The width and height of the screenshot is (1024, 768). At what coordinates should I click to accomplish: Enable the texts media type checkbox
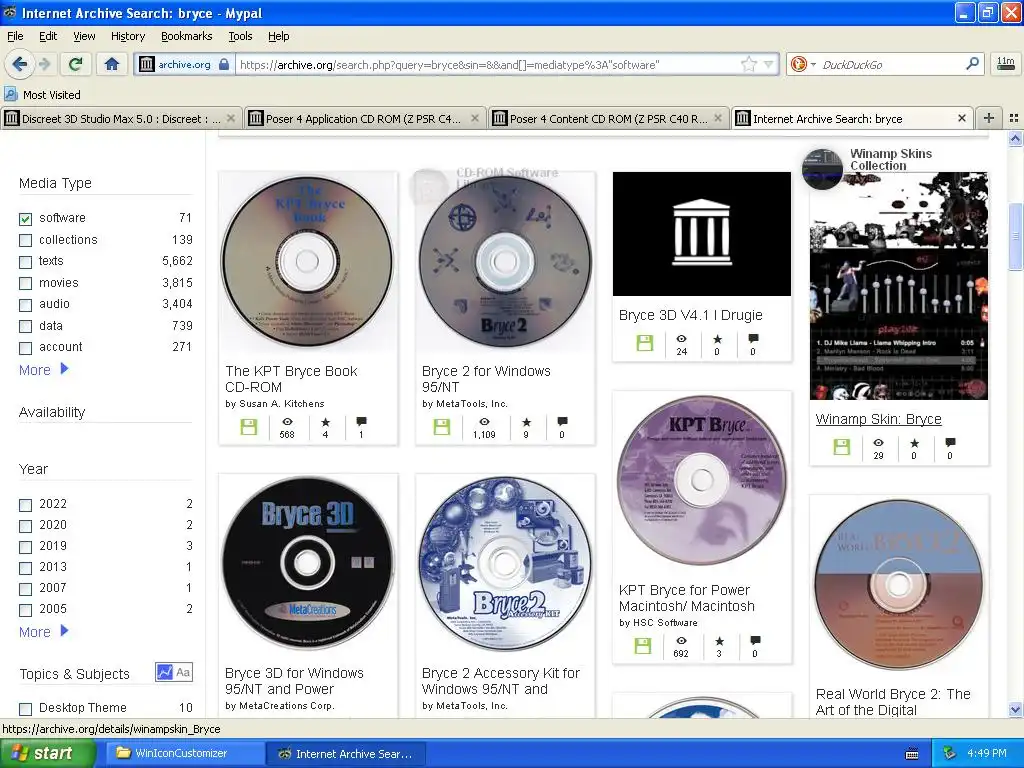click(x=25, y=262)
